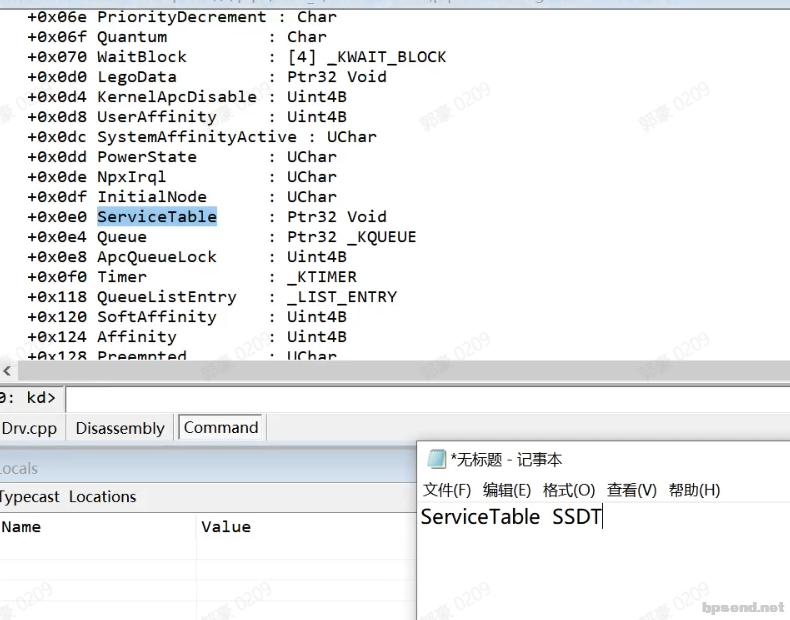Viewport: 790px width, 620px height.
Task: Click the Queue field at +0x0e4
Action: [122, 237]
